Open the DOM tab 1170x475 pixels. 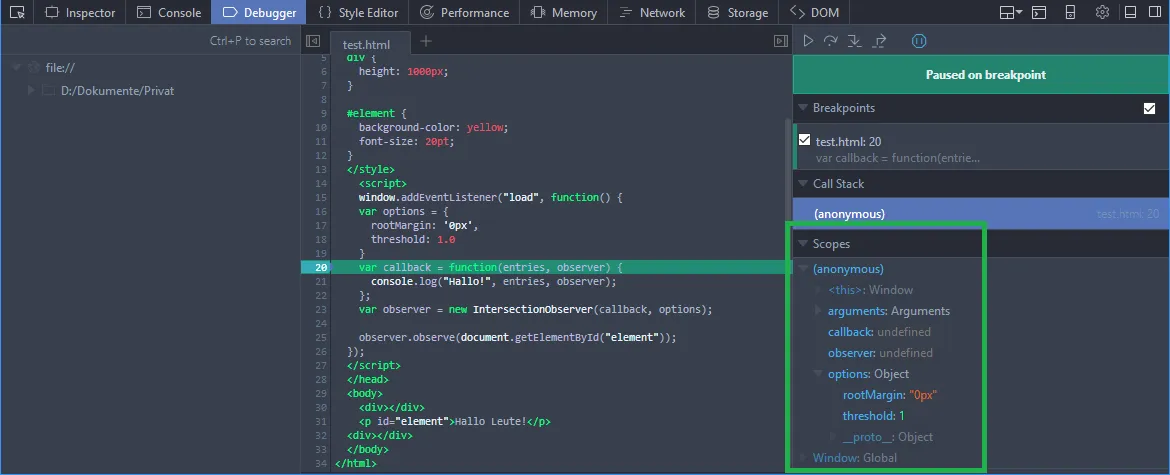[x=813, y=13]
